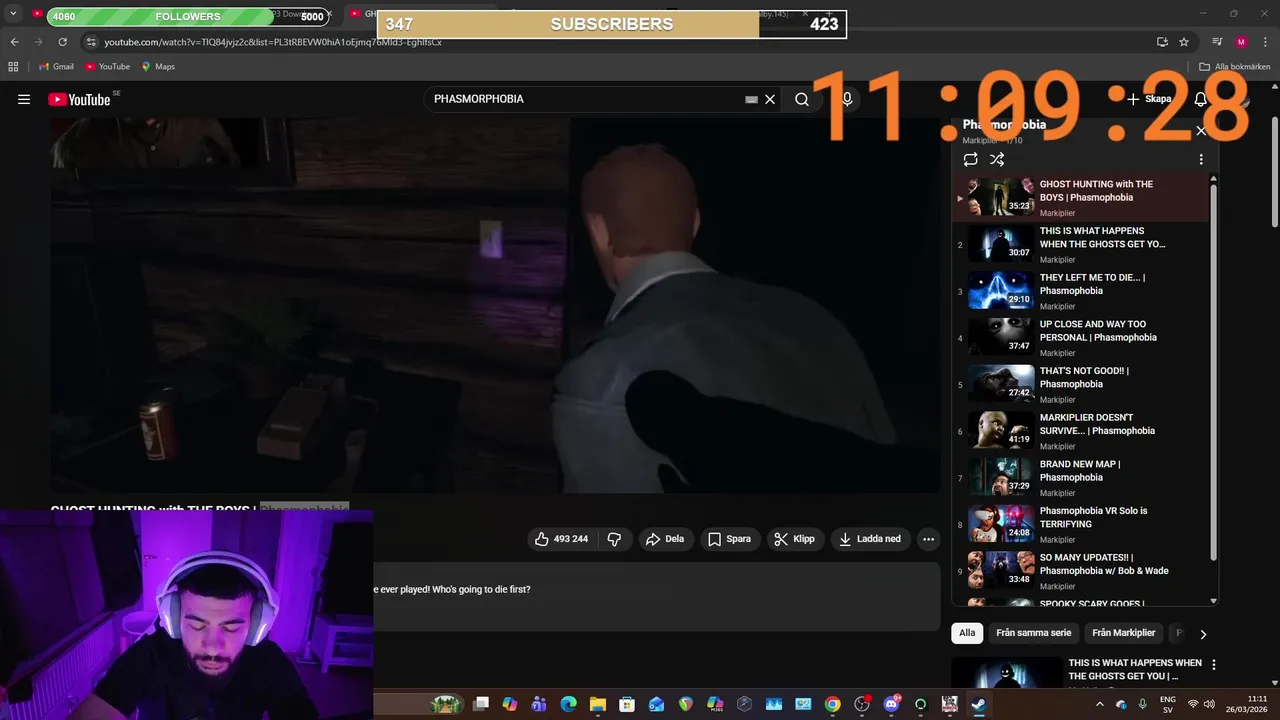Image resolution: width=1280 pixels, height=720 pixels.
Task: Play GHOST HUNTING with THE BOYS playlist item
Action: (1081, 198)
